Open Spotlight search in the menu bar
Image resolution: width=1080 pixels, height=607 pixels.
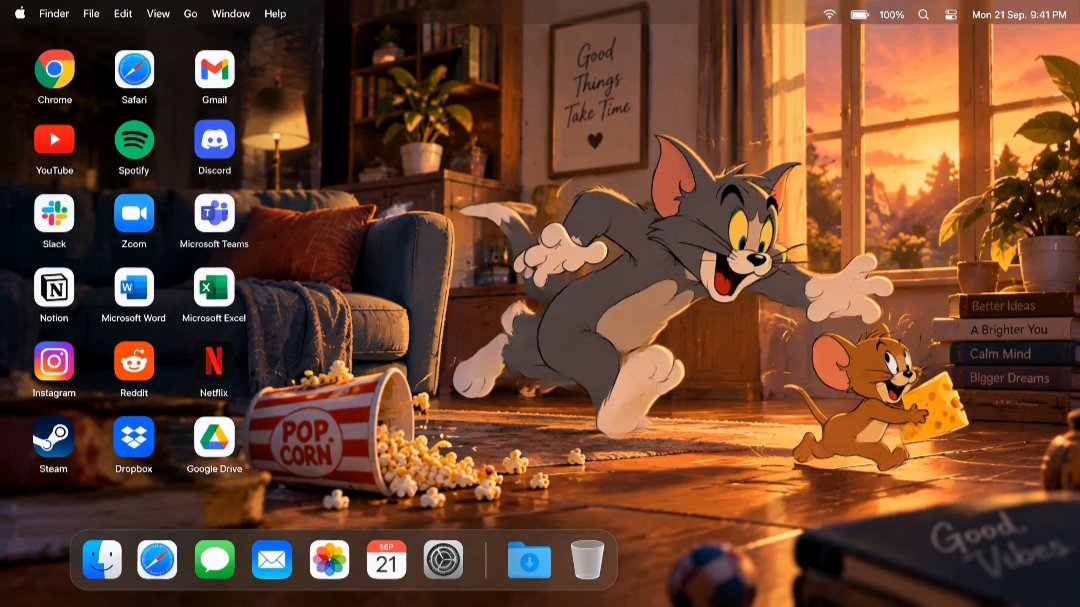pyautogui.click(x=924, y=14)
